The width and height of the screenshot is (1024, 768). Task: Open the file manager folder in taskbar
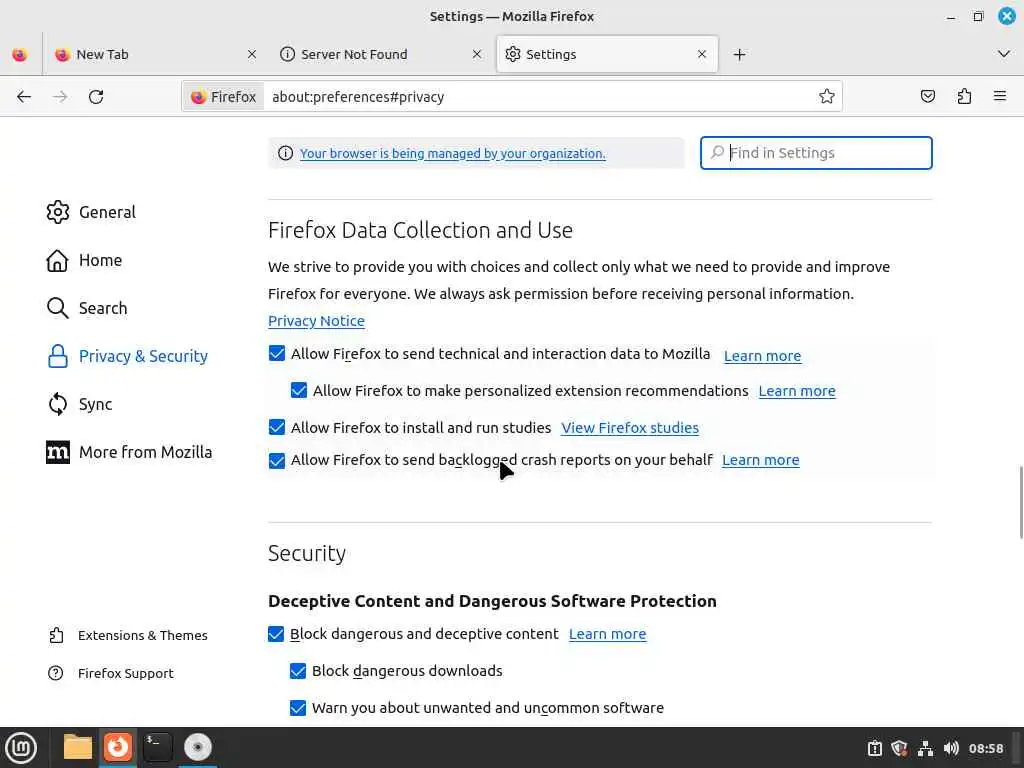click(77, 747)
